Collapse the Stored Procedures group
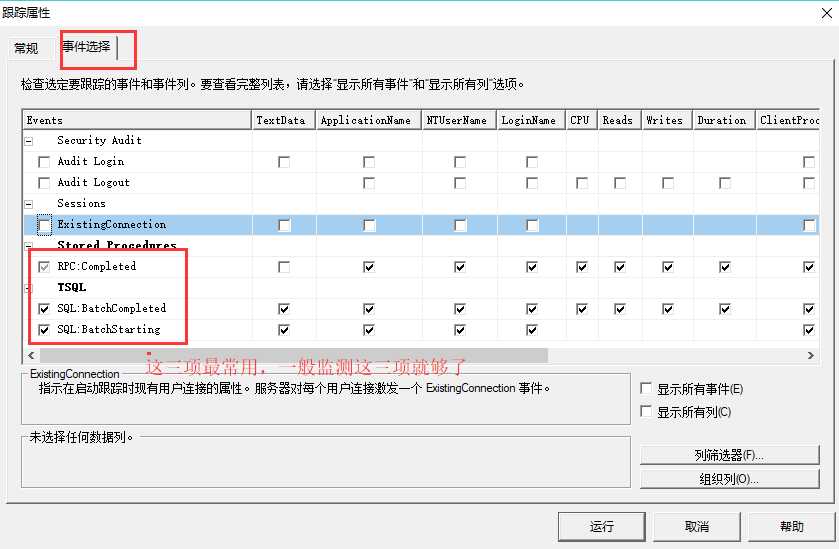This screenshot has height=549, width=839. coord(29,246)
